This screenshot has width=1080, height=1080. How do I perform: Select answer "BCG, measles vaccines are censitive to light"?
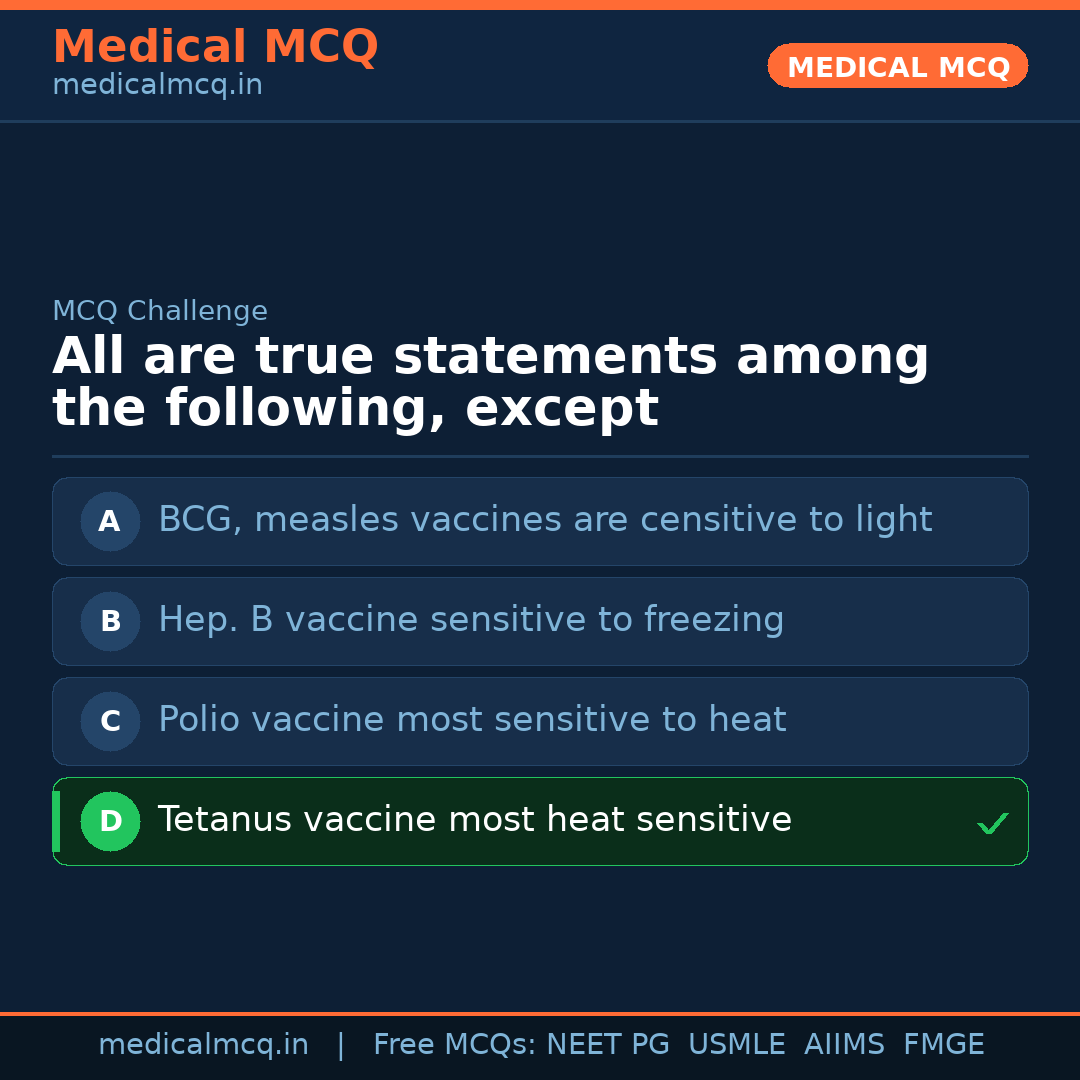pos(545,520)
